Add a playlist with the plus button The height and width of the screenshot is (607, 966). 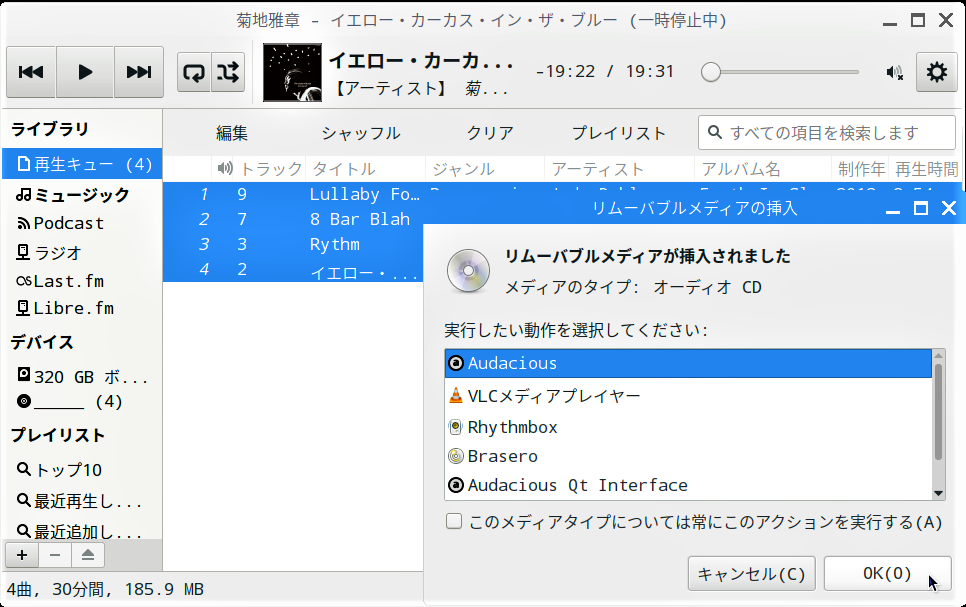pos(22,555)
